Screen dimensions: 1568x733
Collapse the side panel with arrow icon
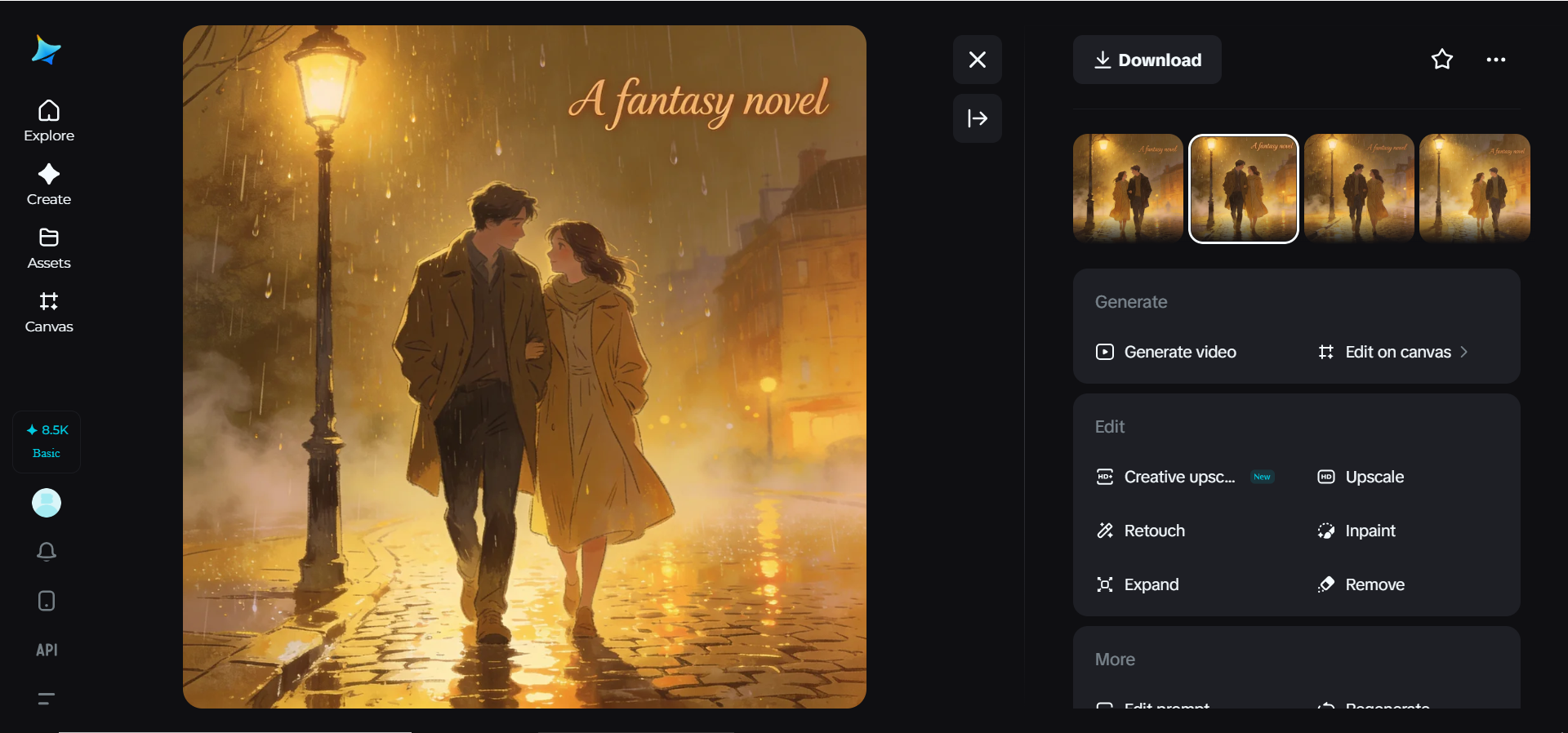(x=978, y=118)
